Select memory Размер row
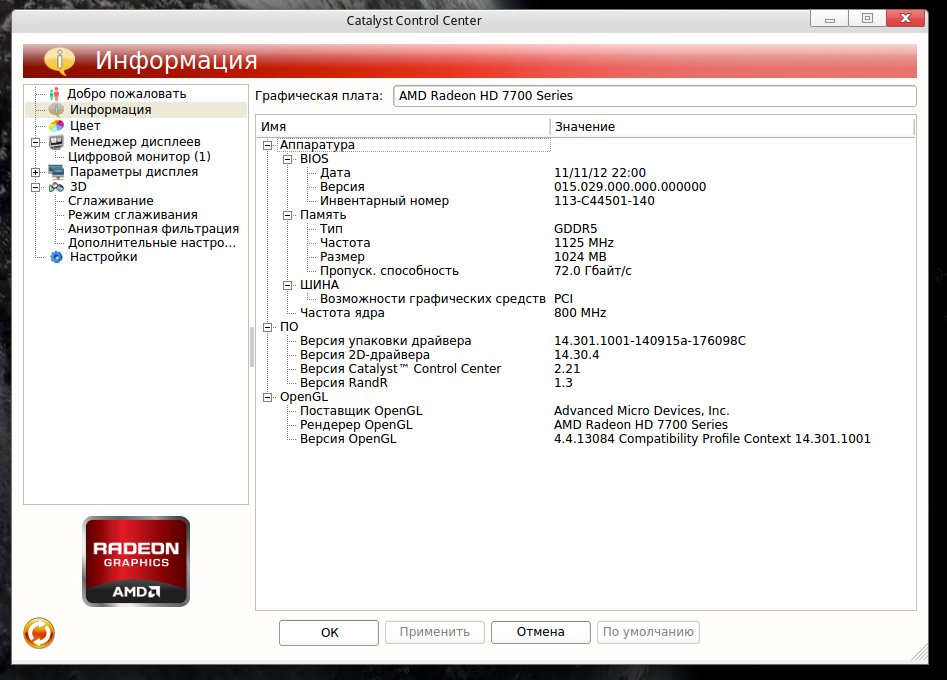This screenshot has width=947, height=680. pyautogui.click(x=586, y=257)
